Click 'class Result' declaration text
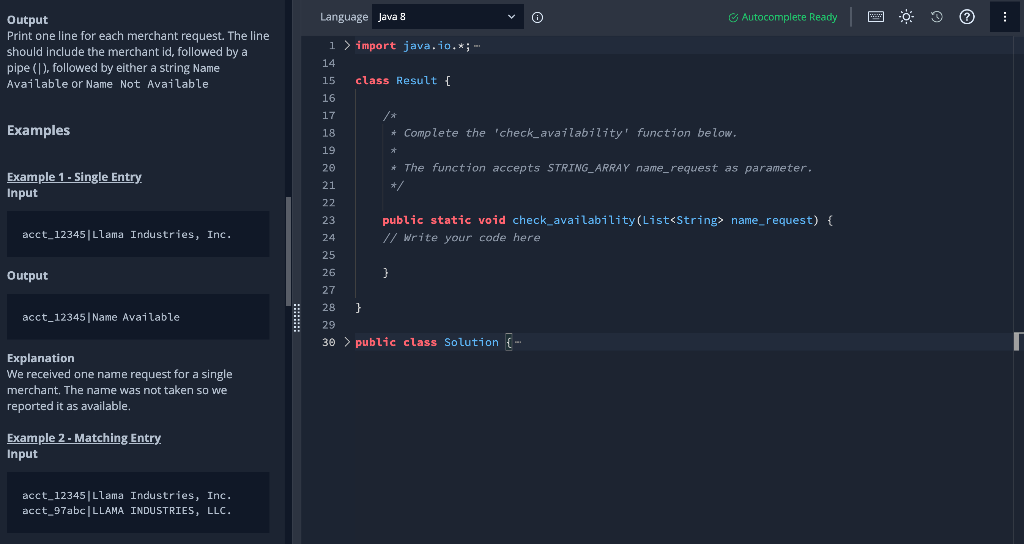1024x544 pixels. tap(396, 80)
